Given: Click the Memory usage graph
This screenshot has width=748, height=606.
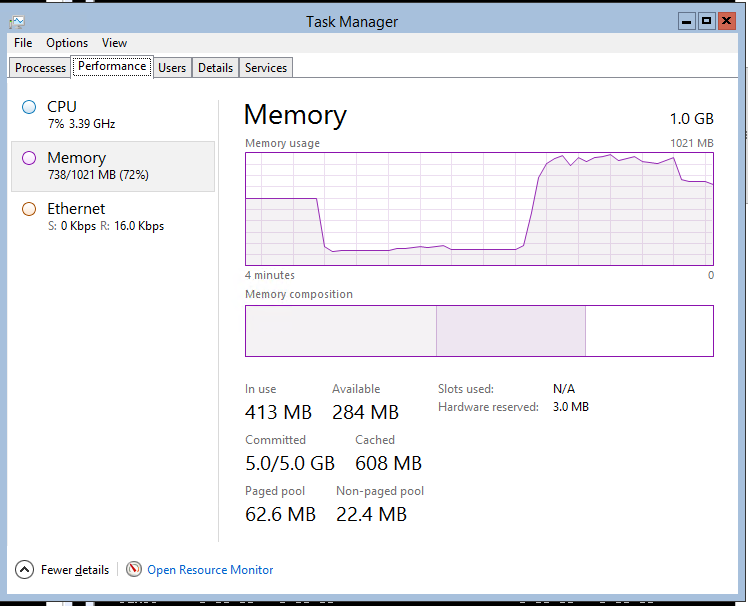Looking at the screenshot, I should point(479,208).
